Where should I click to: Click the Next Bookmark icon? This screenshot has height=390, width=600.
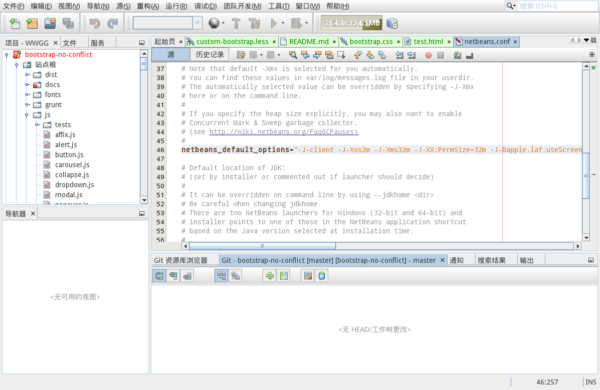click(x=370, y=55)
